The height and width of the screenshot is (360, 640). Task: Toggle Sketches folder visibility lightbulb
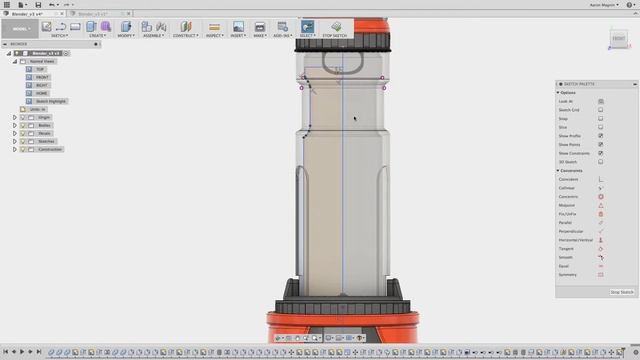(x=23, y=141)
